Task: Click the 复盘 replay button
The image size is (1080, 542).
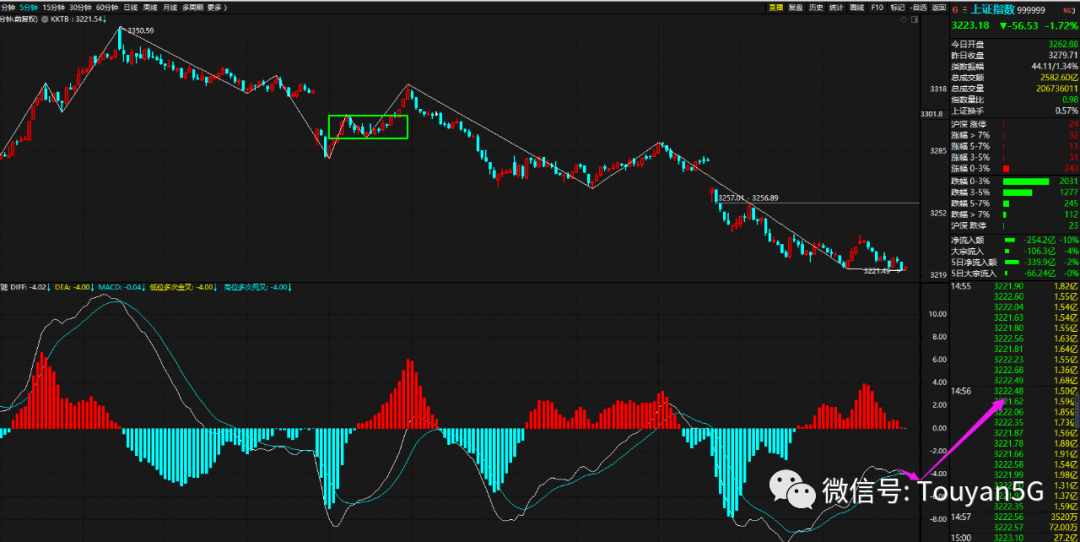Action: point(795,7)
